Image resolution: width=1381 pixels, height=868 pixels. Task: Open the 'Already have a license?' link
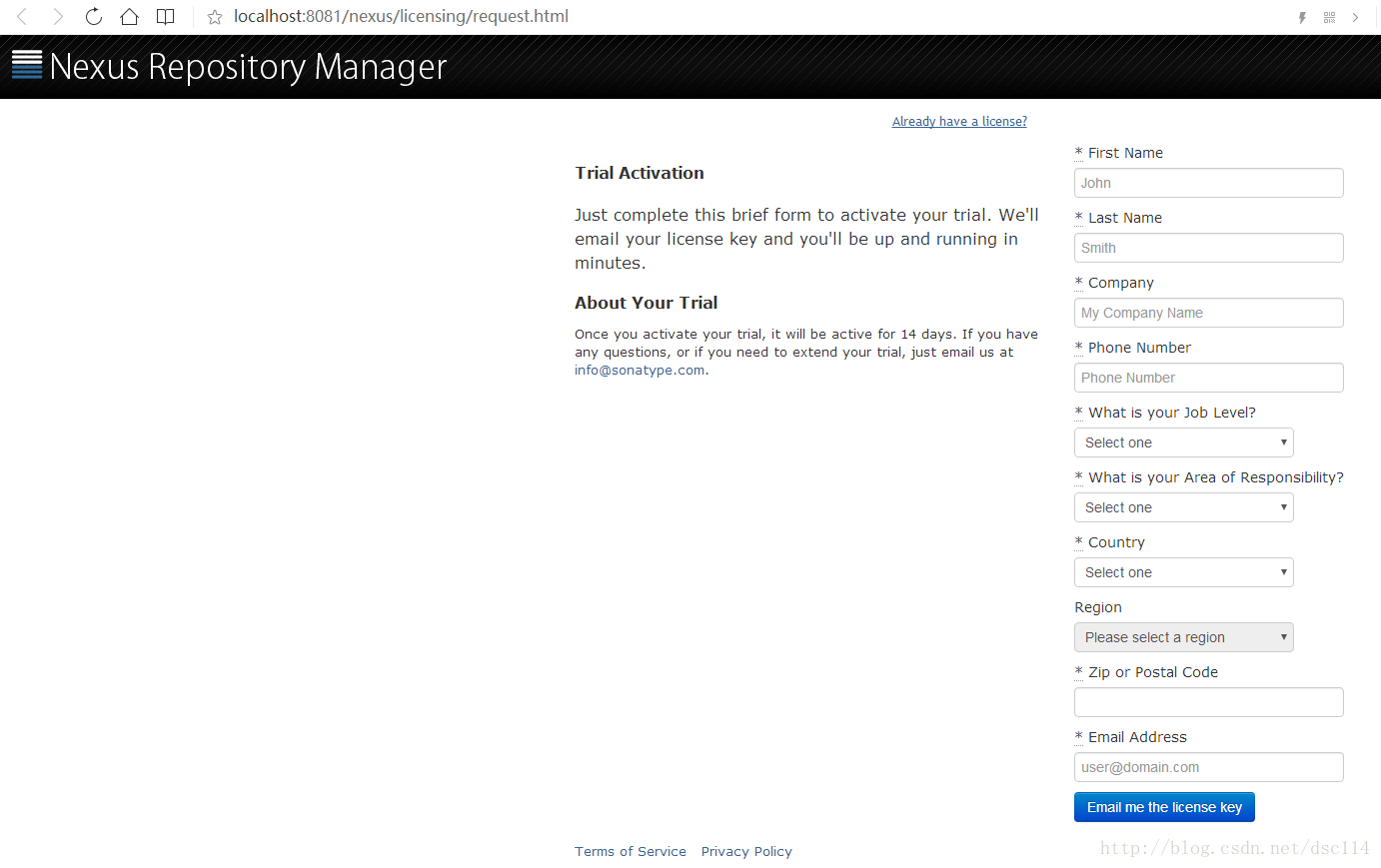[x=959, y=121]
